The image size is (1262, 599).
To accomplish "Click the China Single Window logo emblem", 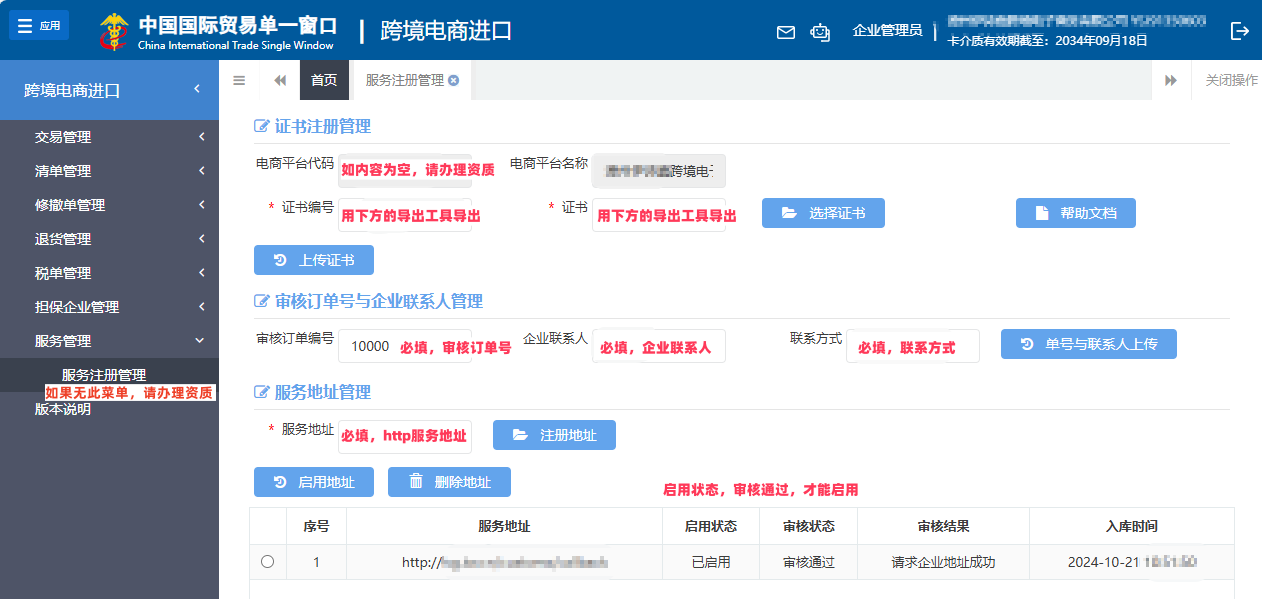I will [x=113, y=30].
